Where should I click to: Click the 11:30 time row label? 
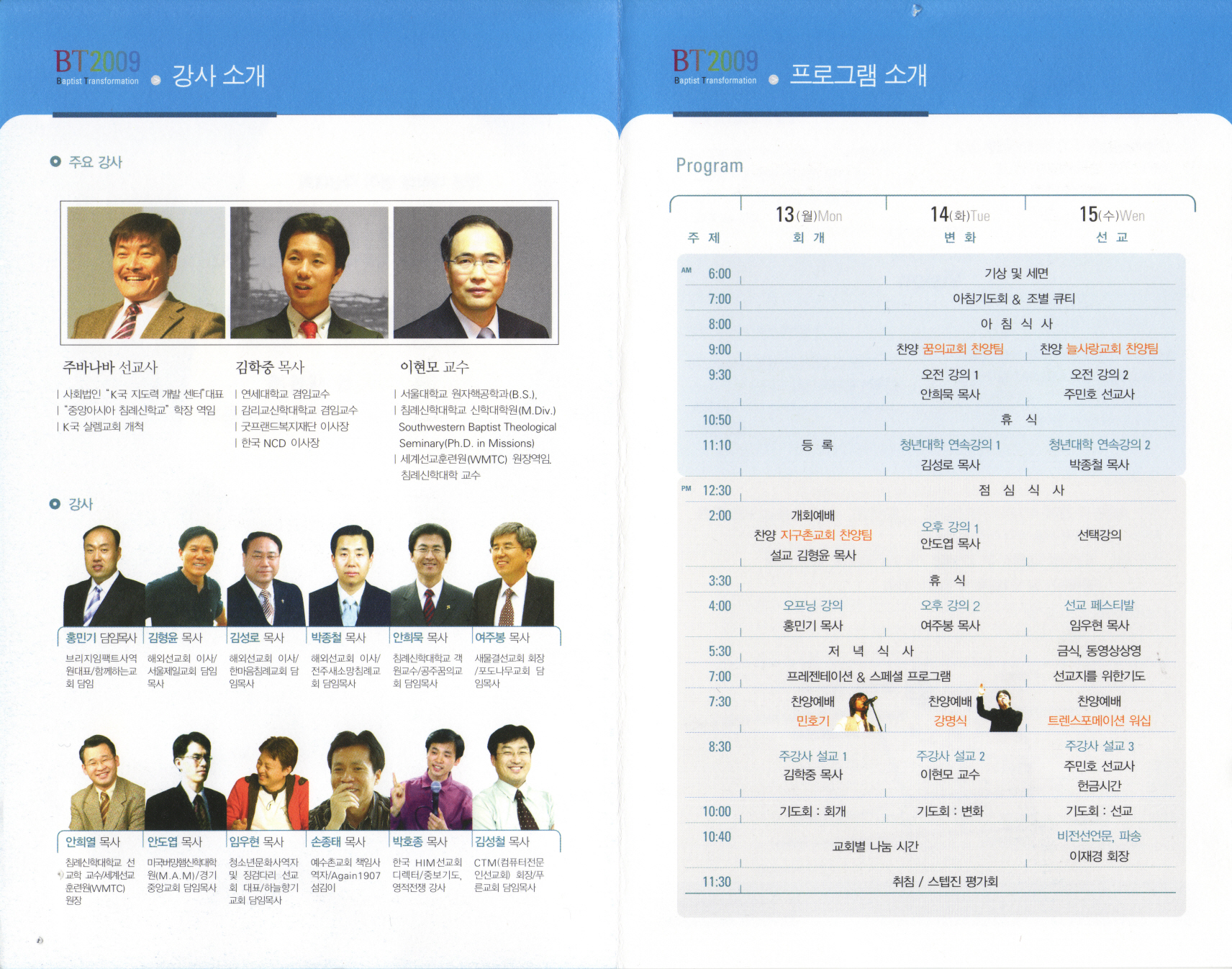coord(716,882)
